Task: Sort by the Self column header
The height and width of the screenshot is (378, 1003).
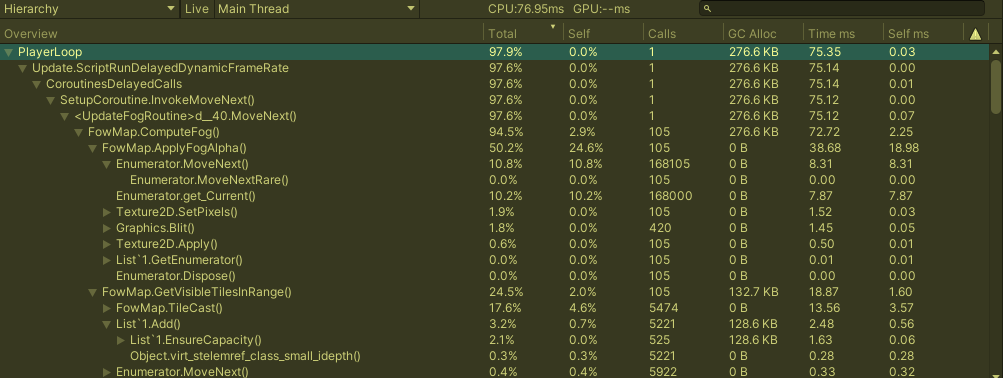Action: 603,34
